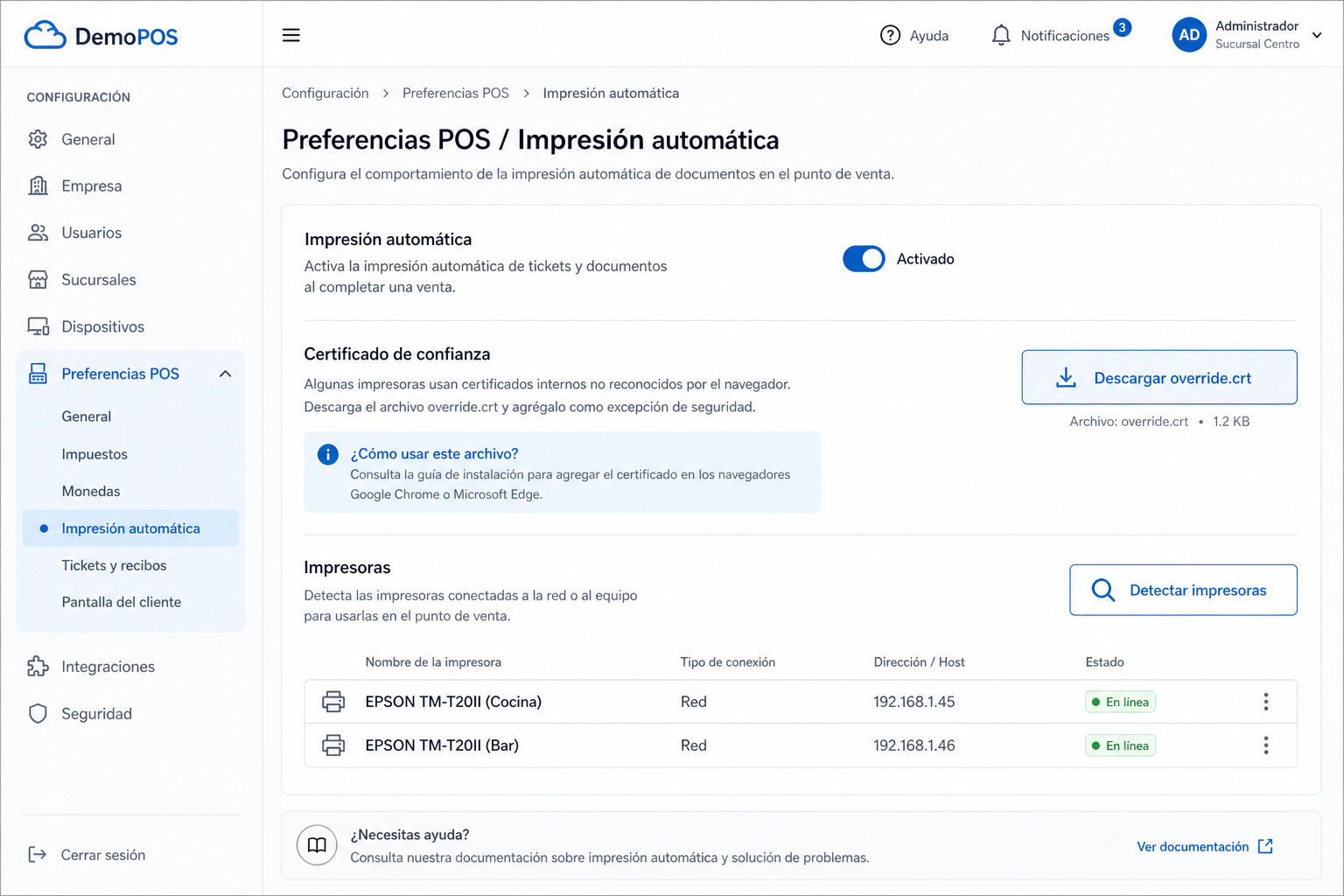Click the En línea status badge for the Bar printer
1344x896 pixels.
1120,745
